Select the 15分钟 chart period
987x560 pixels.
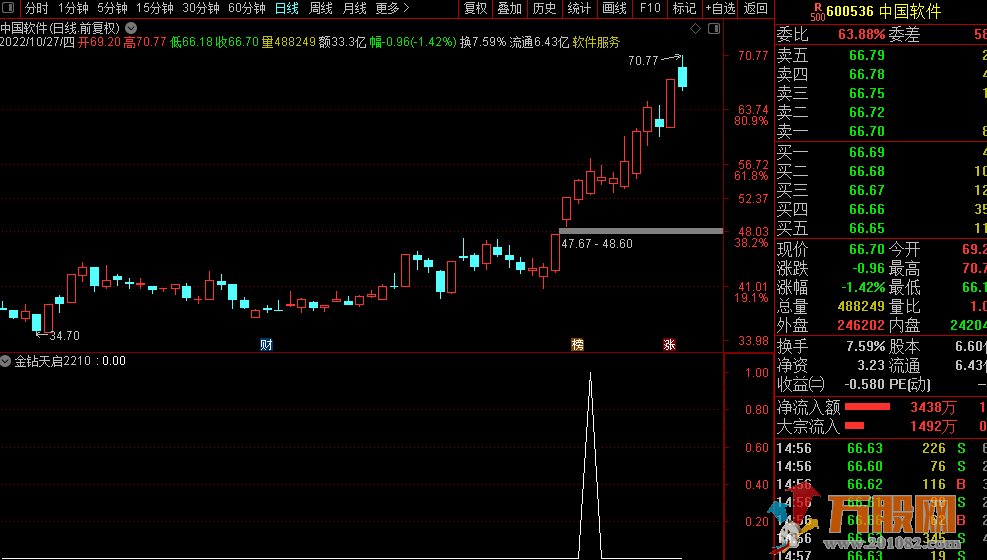[155, 8]
